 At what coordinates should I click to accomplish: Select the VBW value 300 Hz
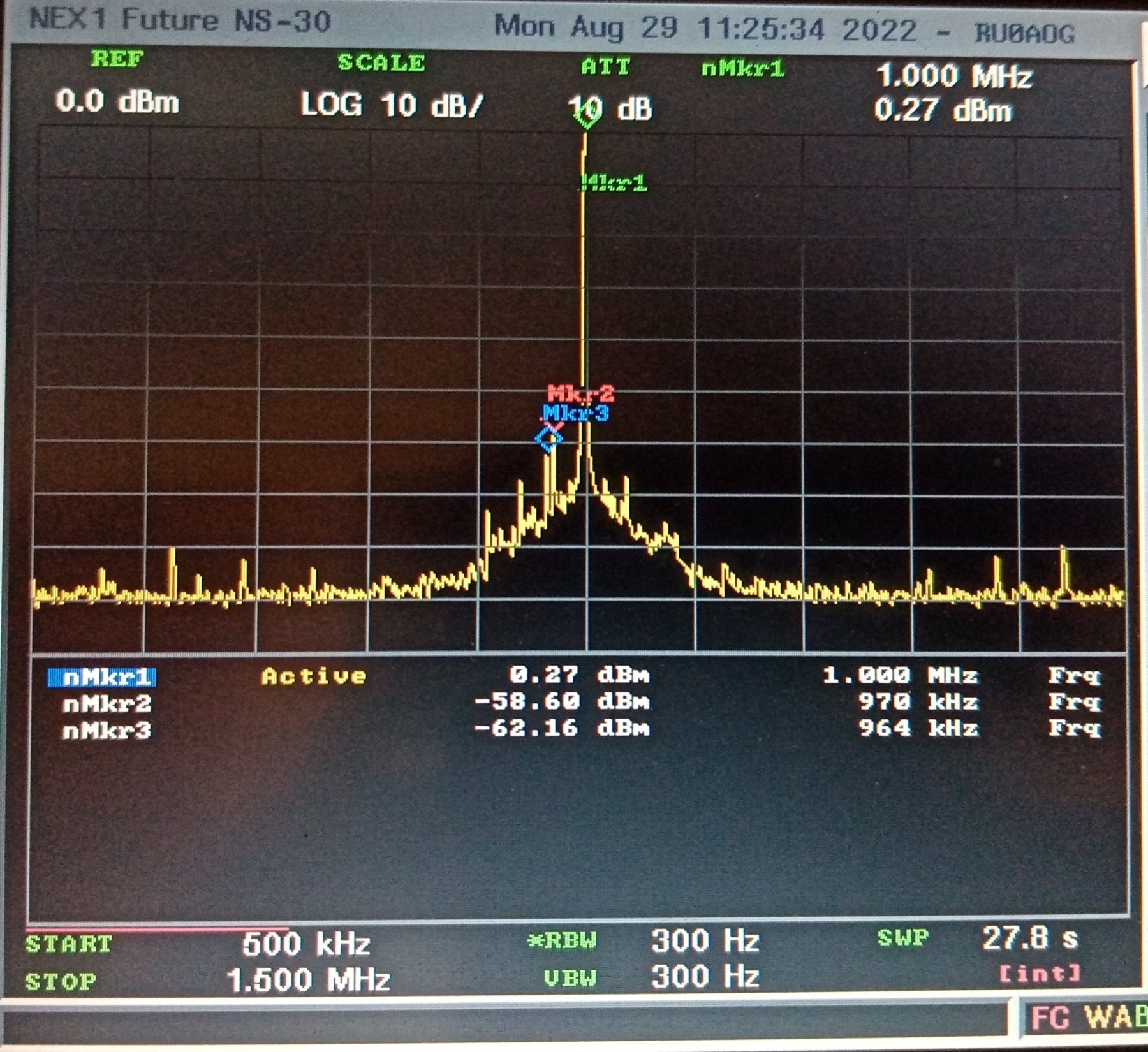(705, 977)
